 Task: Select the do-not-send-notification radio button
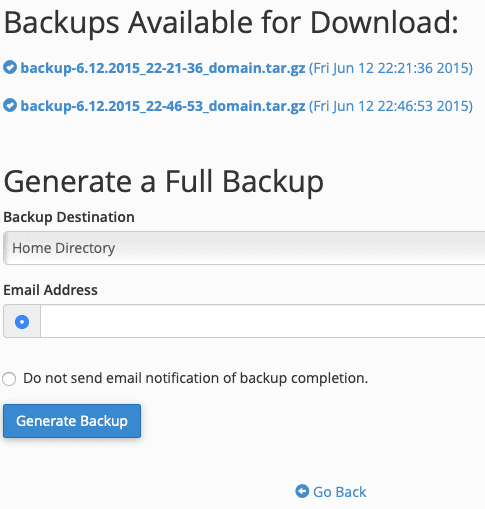coord(9,379)
